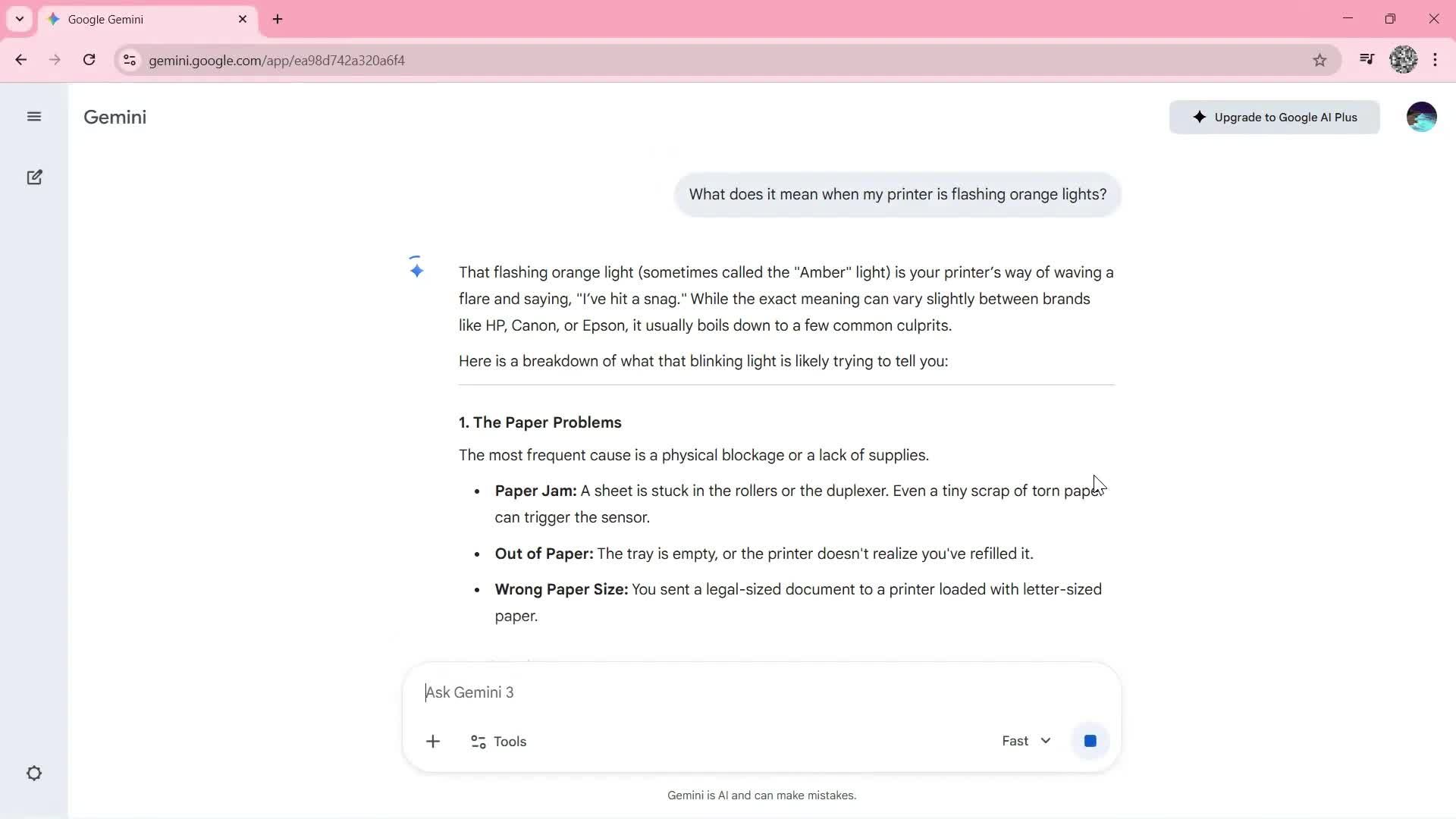Screen dimensions: 1456x819
Task: Bookmark this page with the star icon
Action: tap(1320, 60)
